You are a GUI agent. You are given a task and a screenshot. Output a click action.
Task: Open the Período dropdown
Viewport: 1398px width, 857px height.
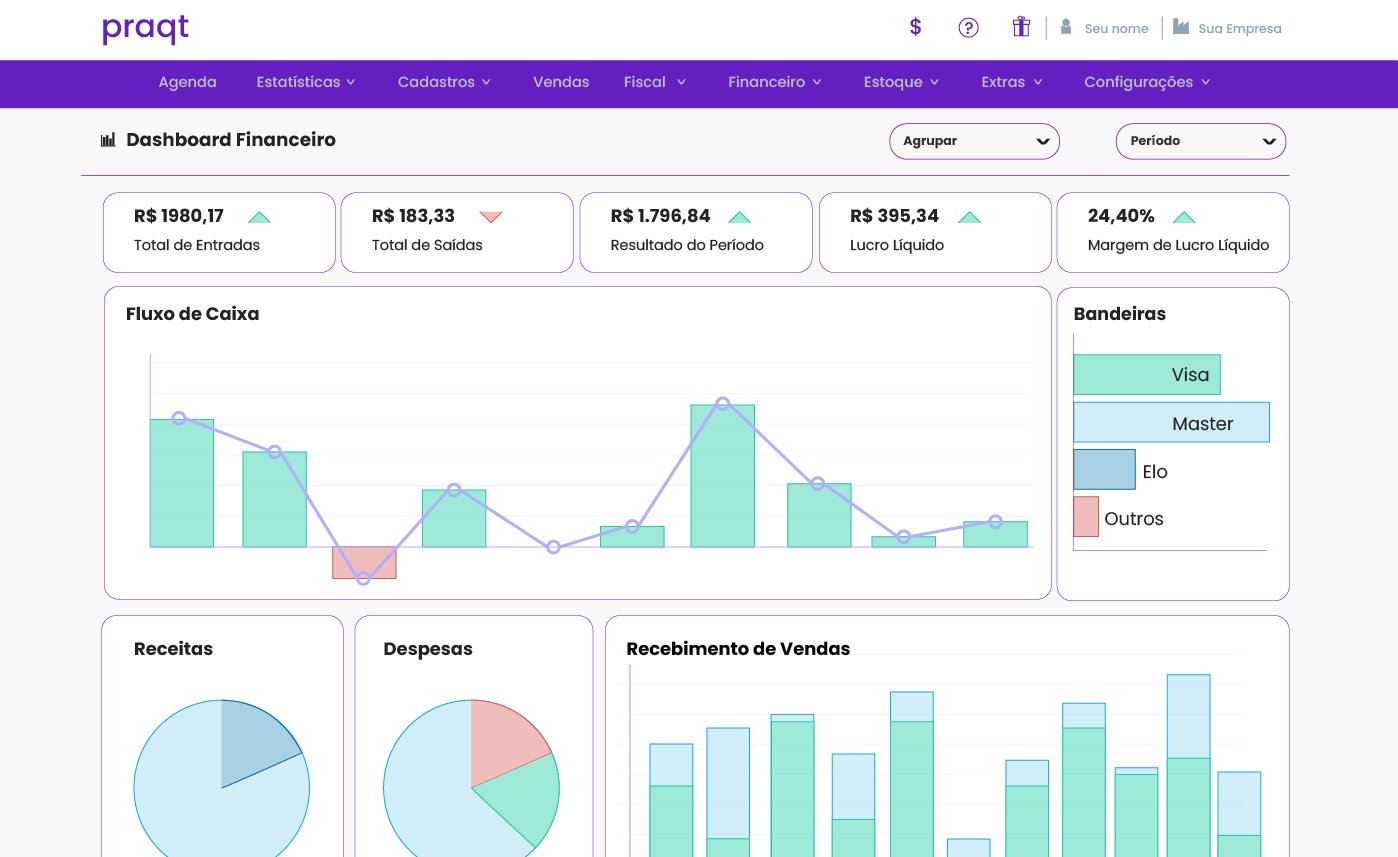click(1200, 141)
